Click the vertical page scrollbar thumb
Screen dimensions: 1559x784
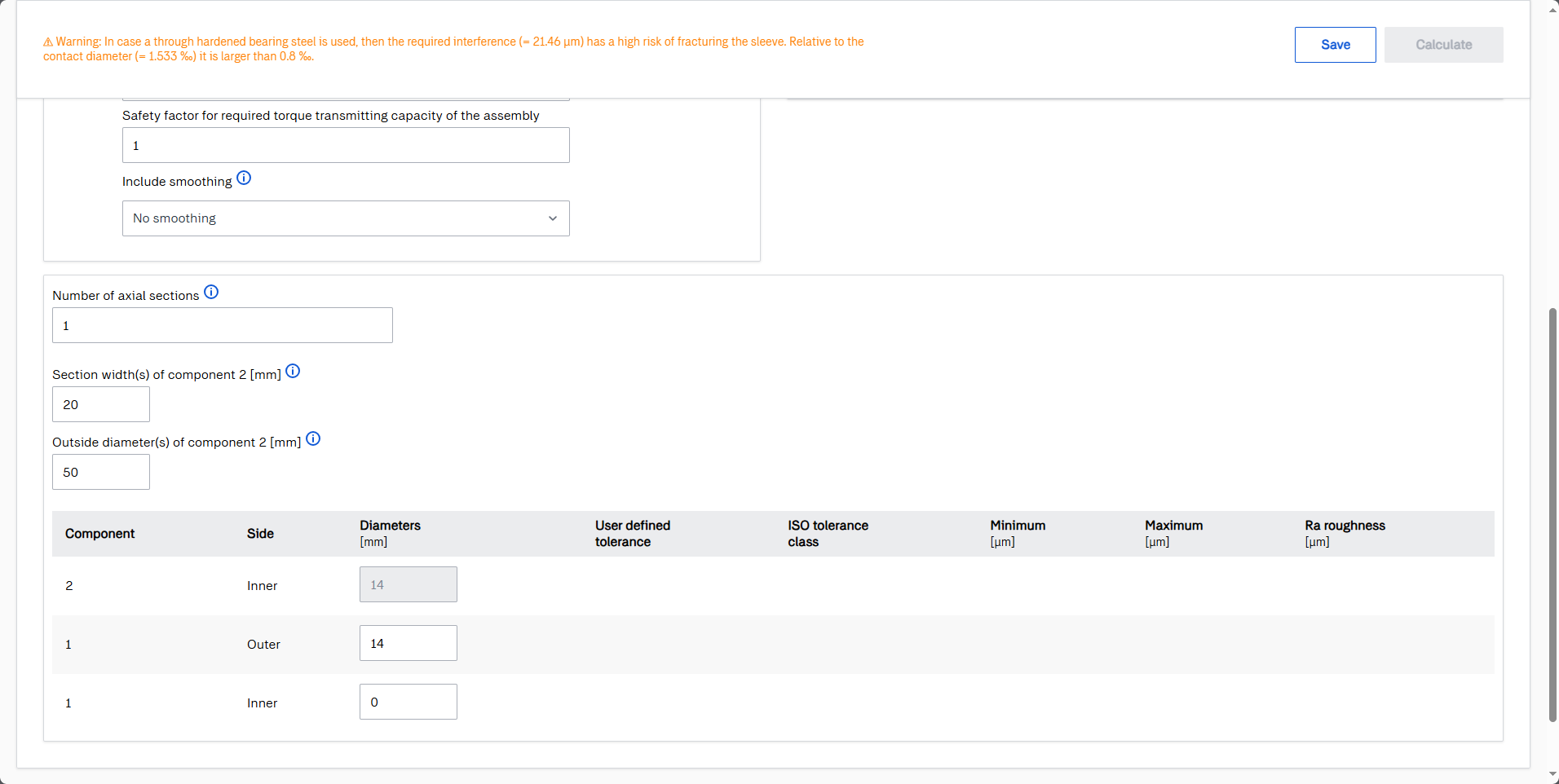[x=1552, y=513]
